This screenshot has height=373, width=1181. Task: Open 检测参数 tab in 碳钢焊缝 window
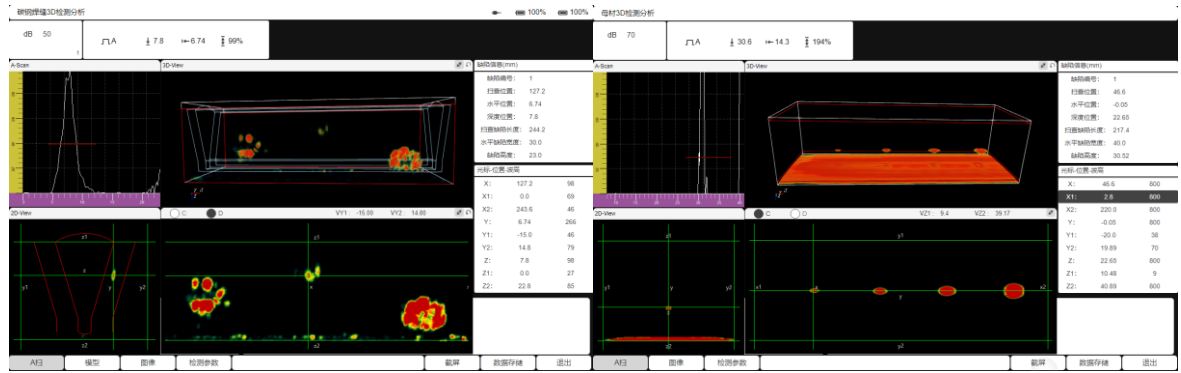(x=203, y=362)
